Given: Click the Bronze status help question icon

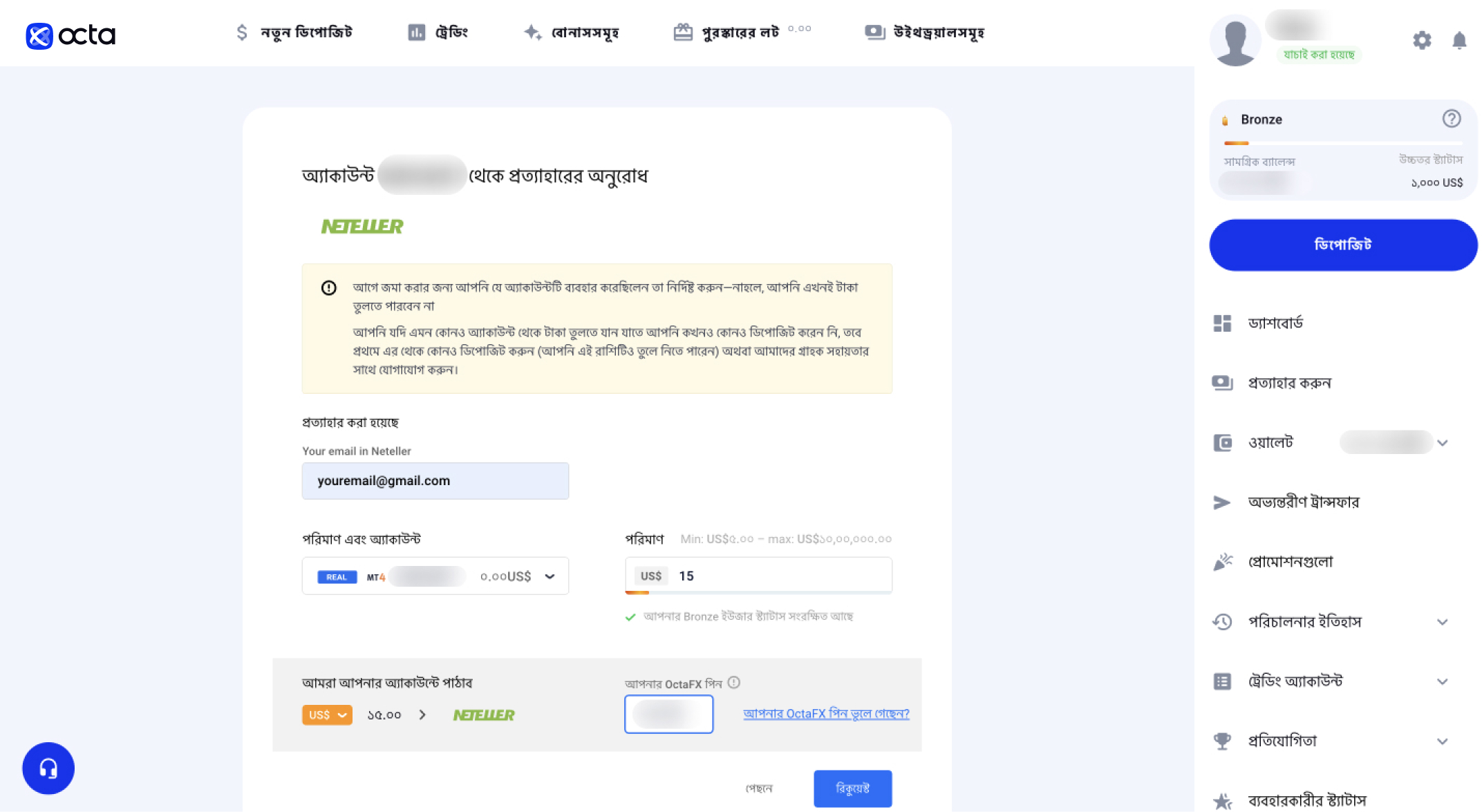Looking at the screenshot, I should pos(1452,119).
